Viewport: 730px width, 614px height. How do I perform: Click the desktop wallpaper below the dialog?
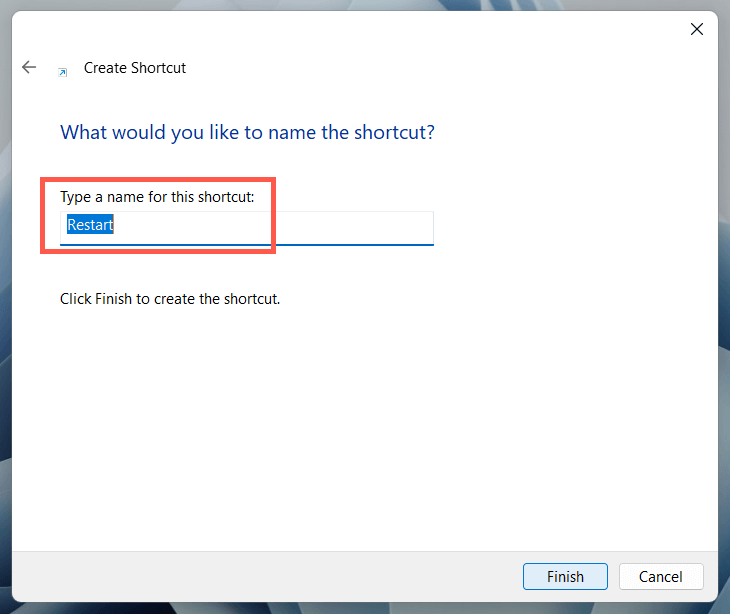pos(360,608)
